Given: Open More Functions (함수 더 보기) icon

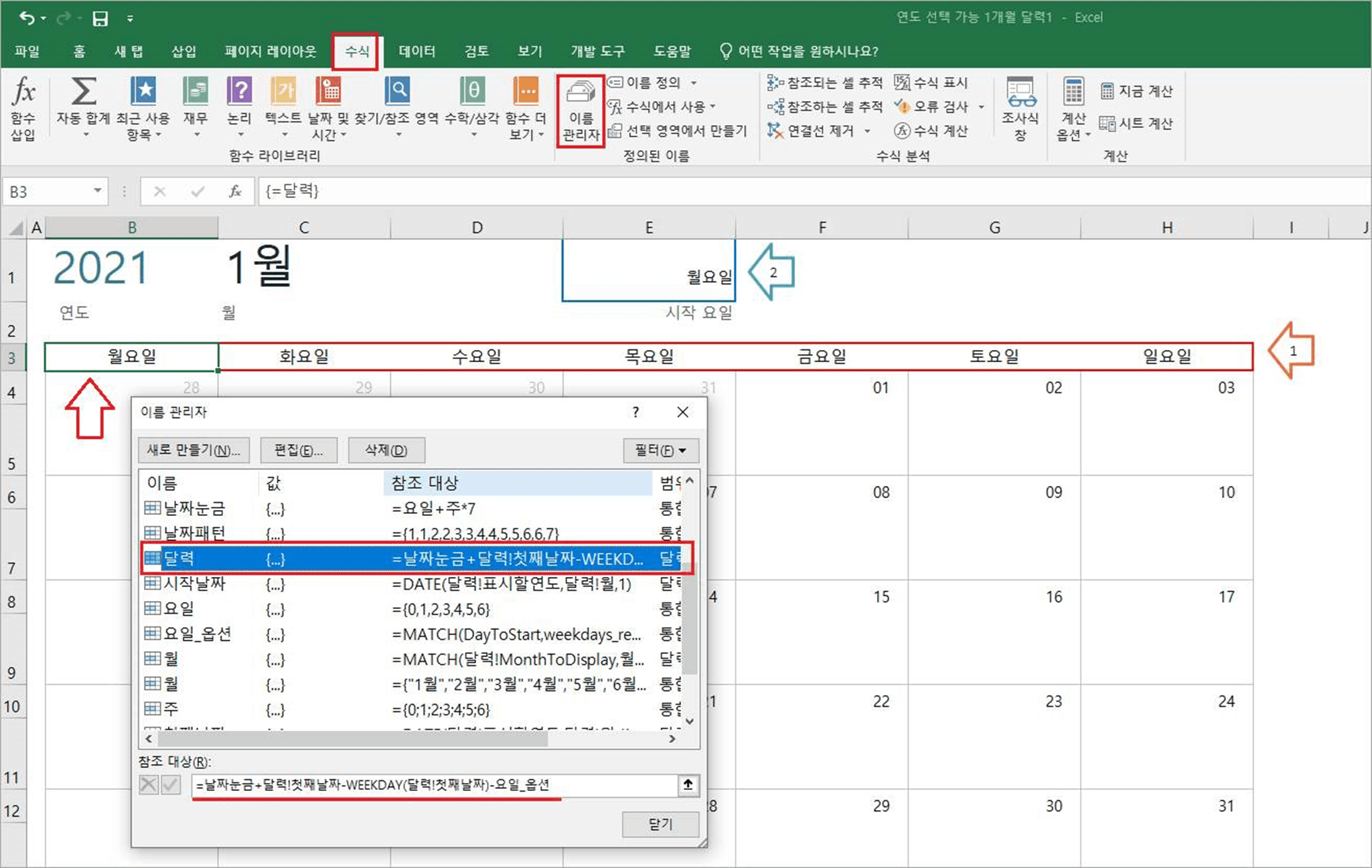Looking at the screenshot, I should pos(526,107).
